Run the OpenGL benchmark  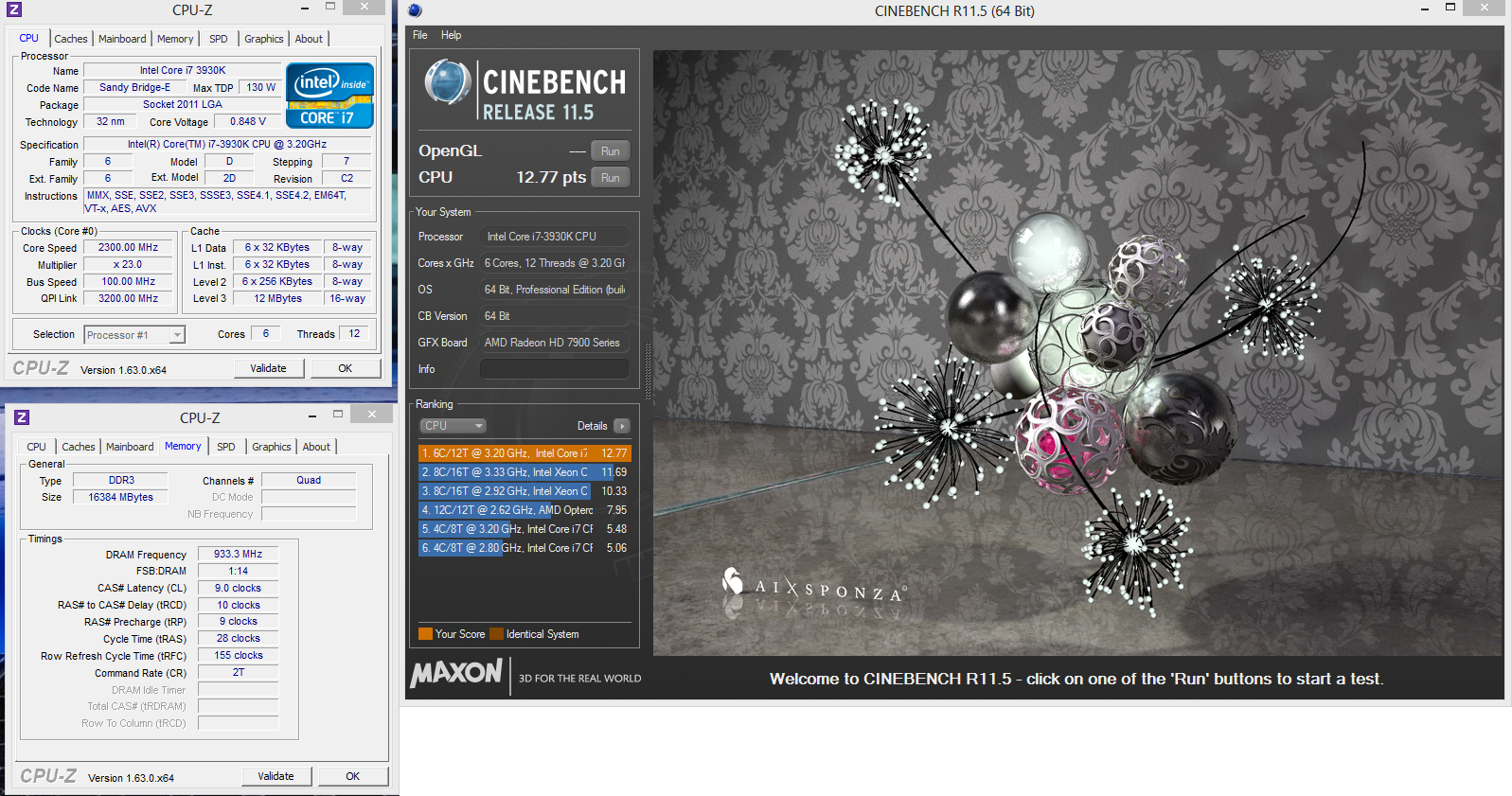coord(611,151)
